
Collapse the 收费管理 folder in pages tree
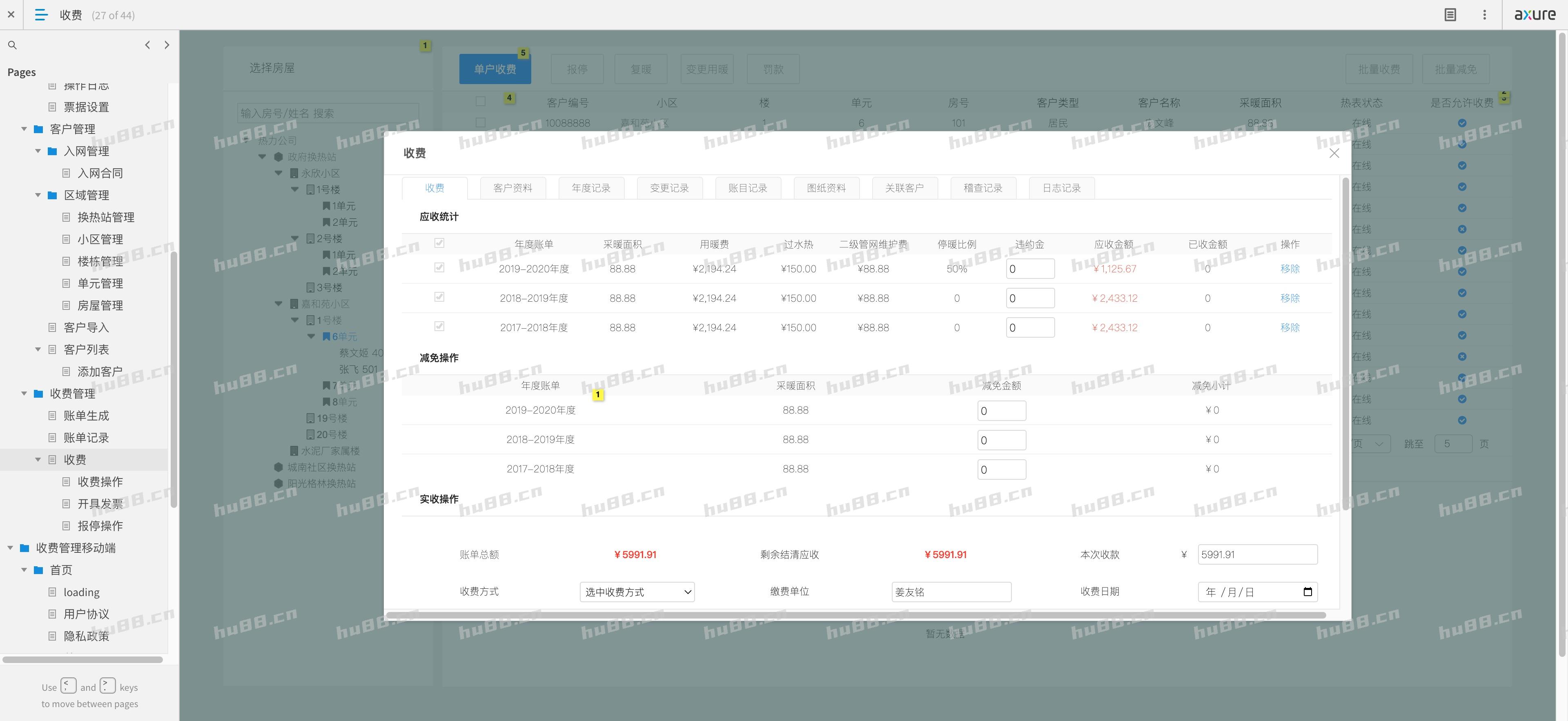pos(24,394)
